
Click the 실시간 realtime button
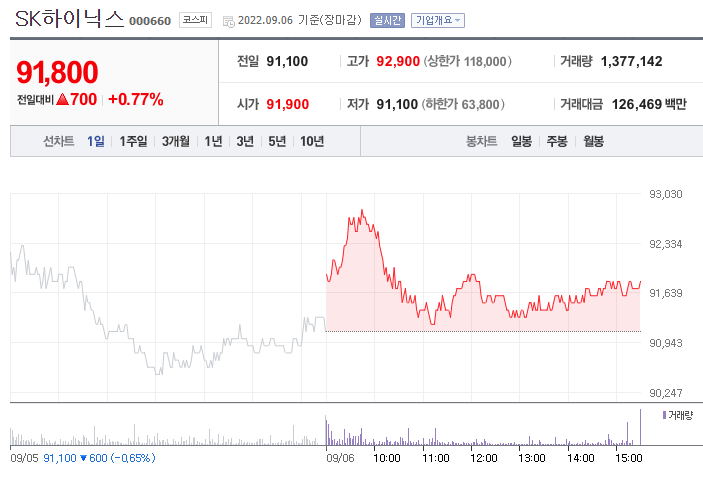pyautogui.click(x=387, y=20)
